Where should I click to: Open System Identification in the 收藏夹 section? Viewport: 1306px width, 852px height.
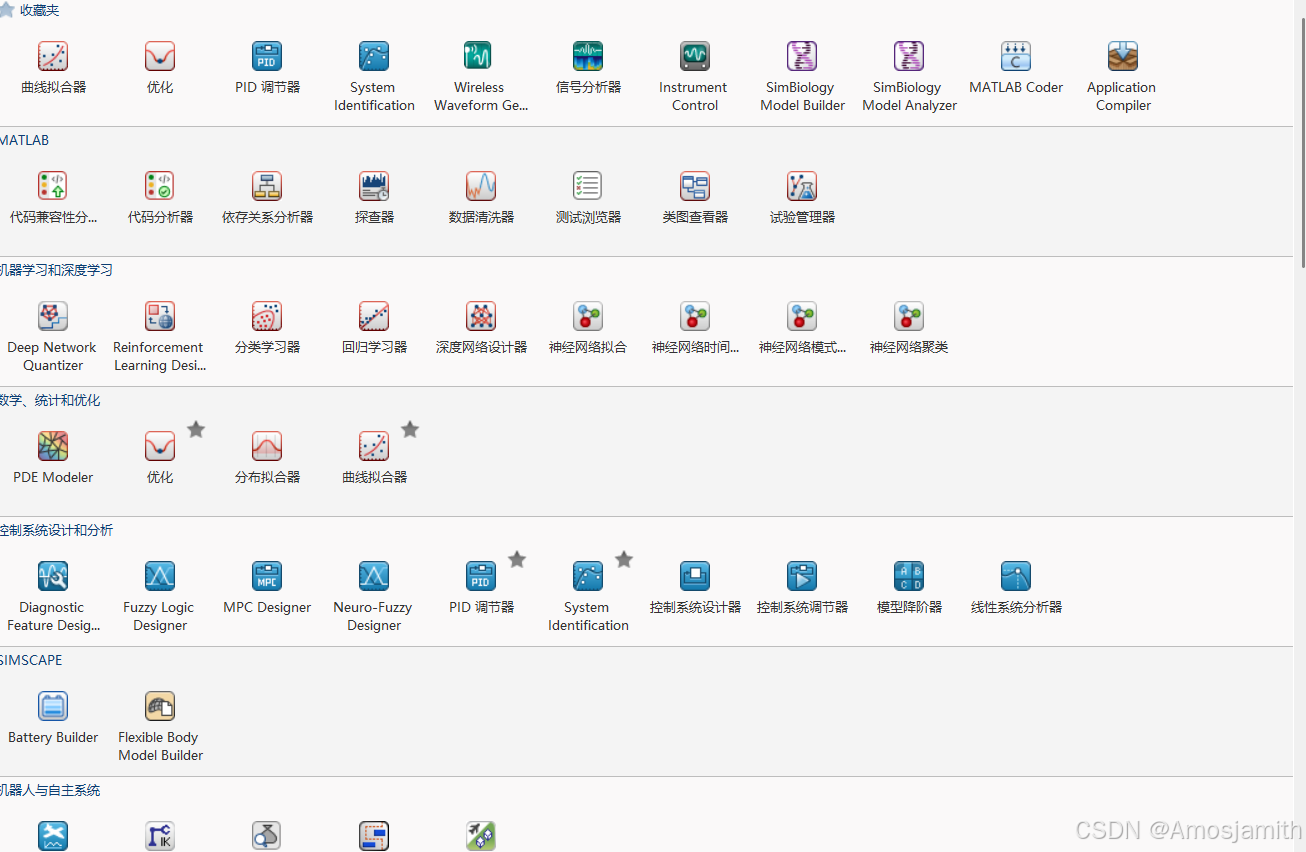click(374, 77)
